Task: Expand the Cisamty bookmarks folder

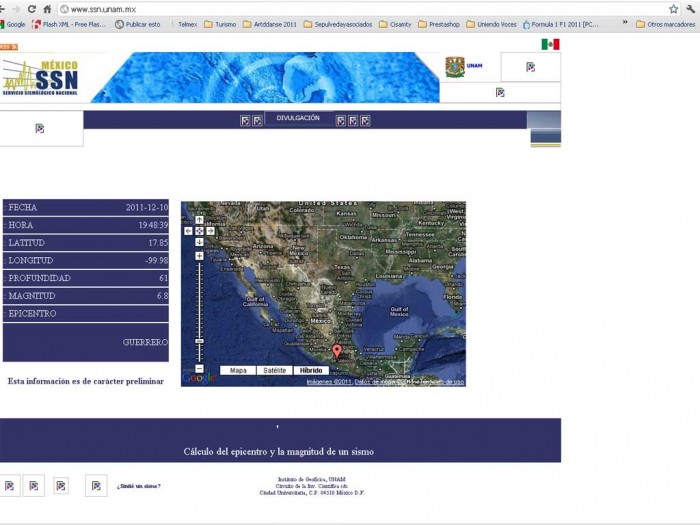Action: tap(395, 25)
